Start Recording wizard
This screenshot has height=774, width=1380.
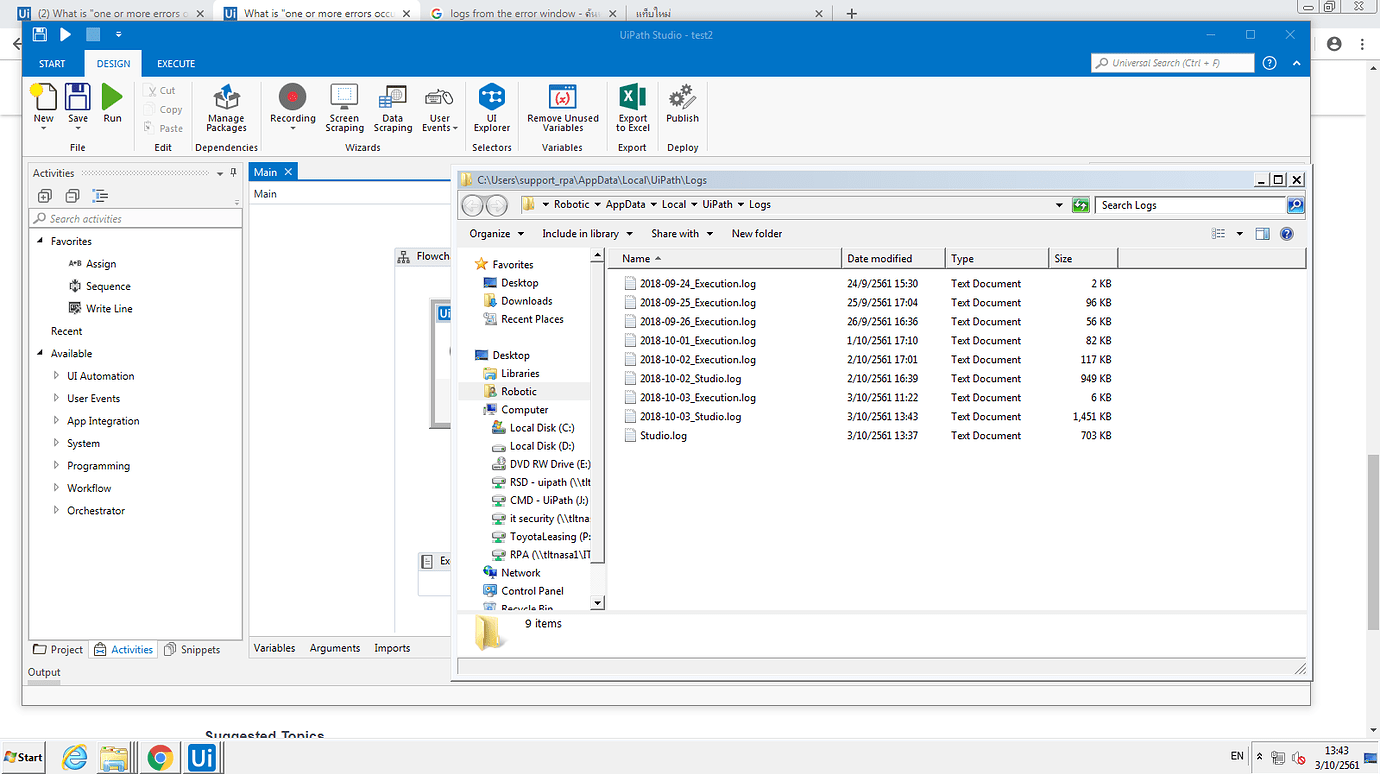coord(292,106)
